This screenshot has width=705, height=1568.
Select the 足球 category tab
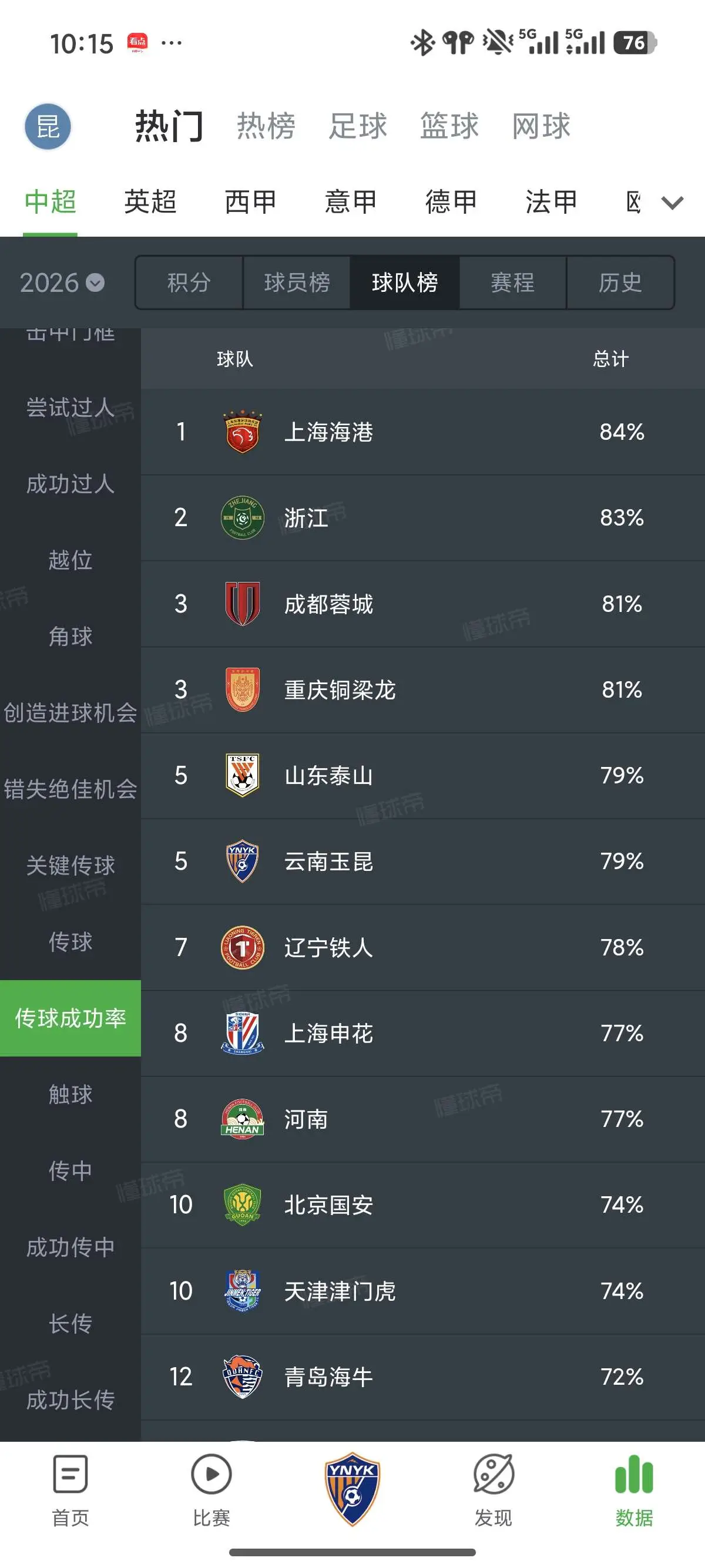click(x=358, y=126)
